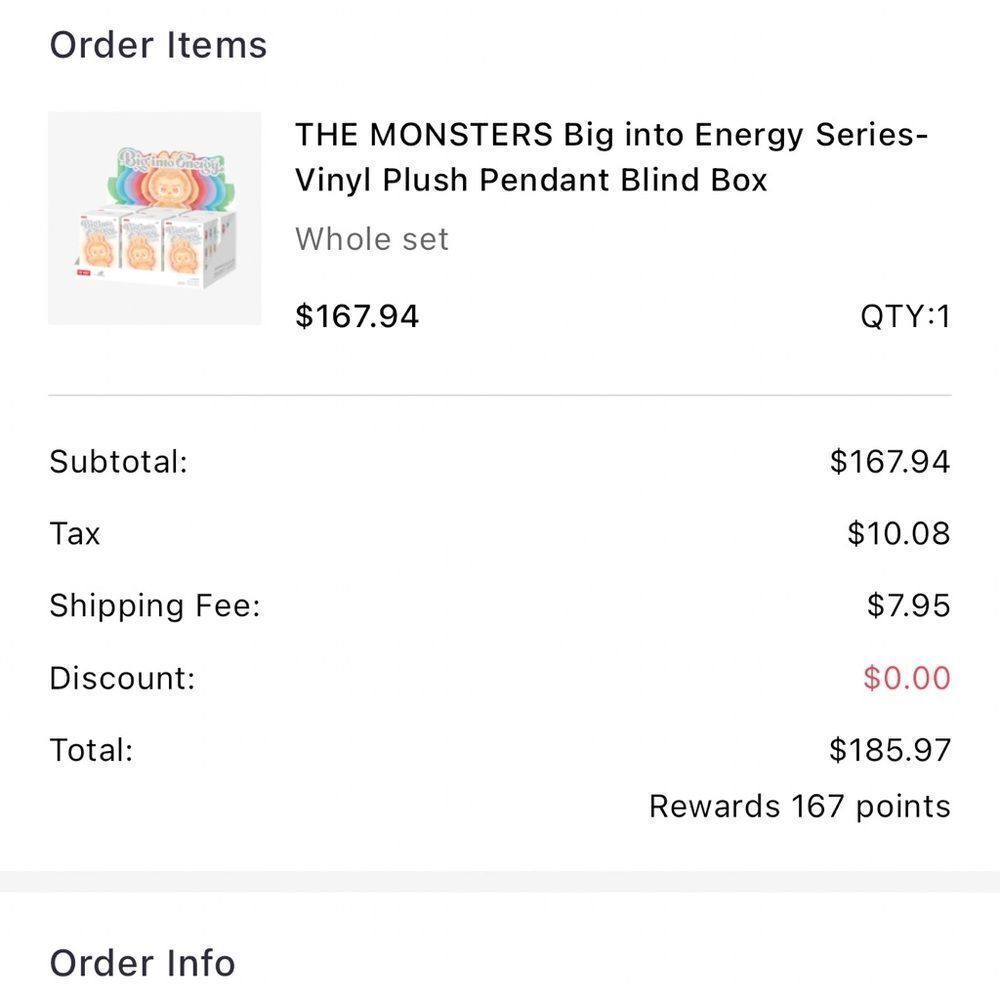Image resolution: width=1000 pixels, height=1000 pixels.
Task: Tap the Order Items heading
Action: pyautogui.click(x=158, y=45)
